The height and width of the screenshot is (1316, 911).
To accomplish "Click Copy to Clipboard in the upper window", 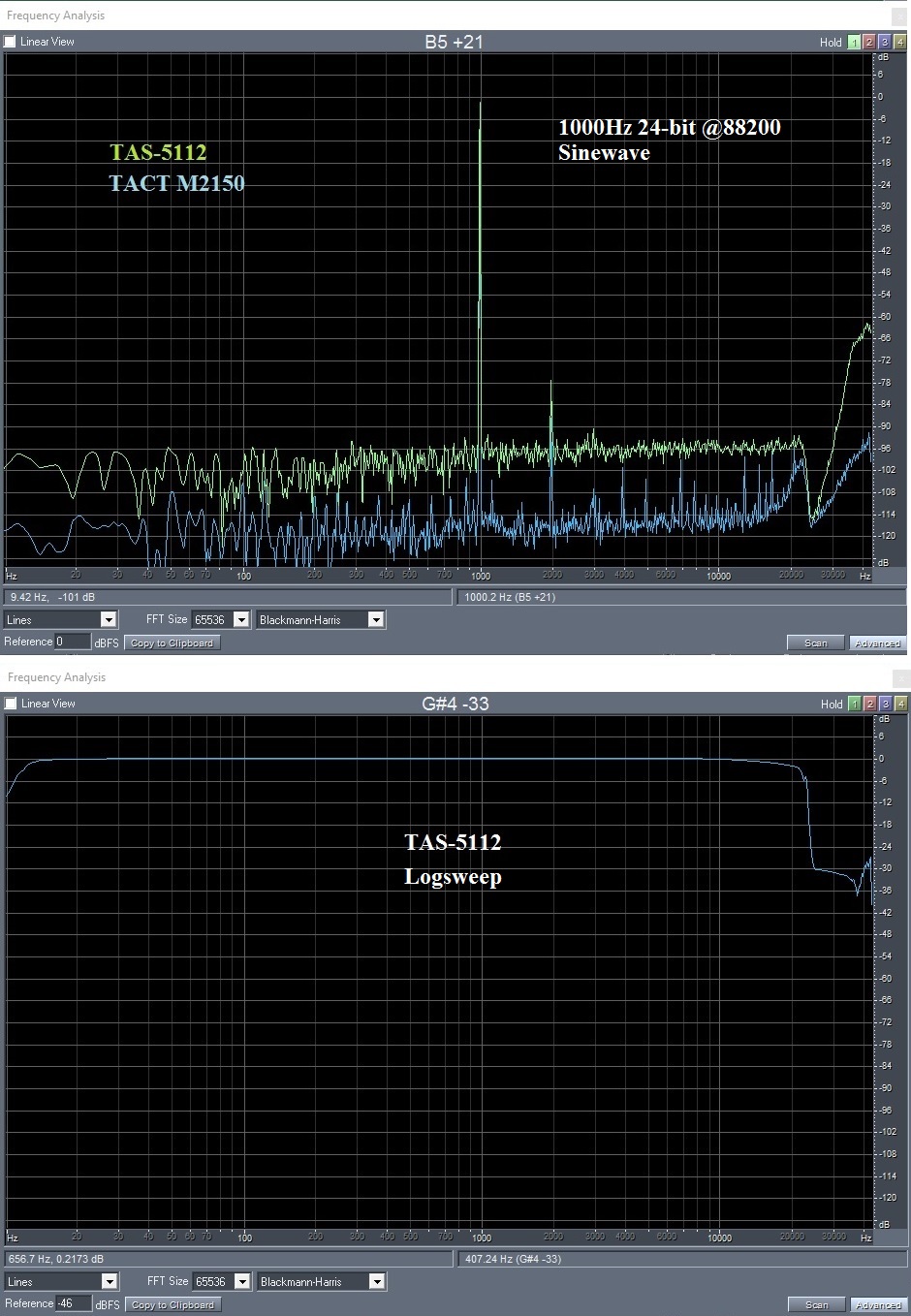I will 172,643.
